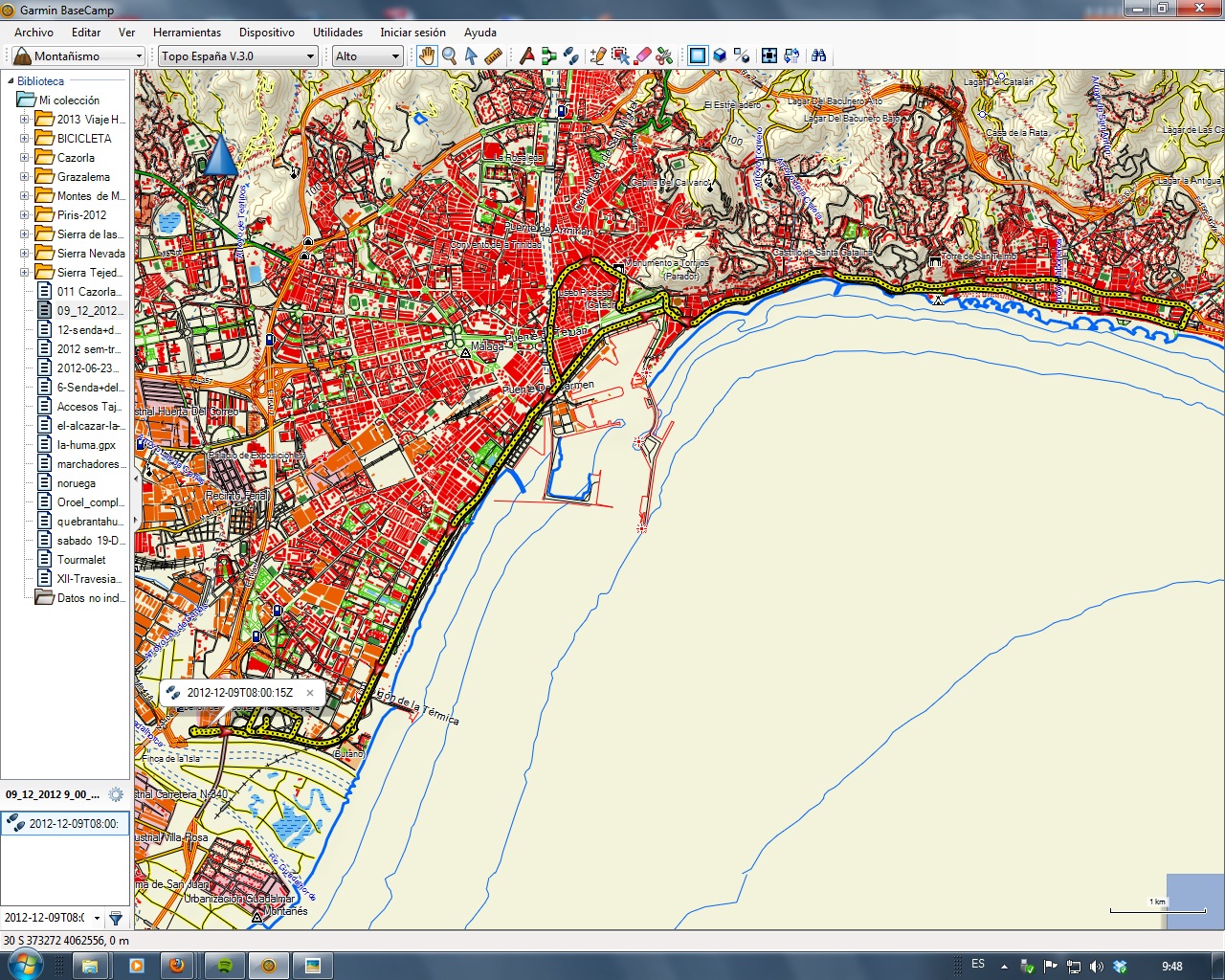Close the track date tooltip on map
This screenshot has width=1225, height=980.
click(310, 692)
